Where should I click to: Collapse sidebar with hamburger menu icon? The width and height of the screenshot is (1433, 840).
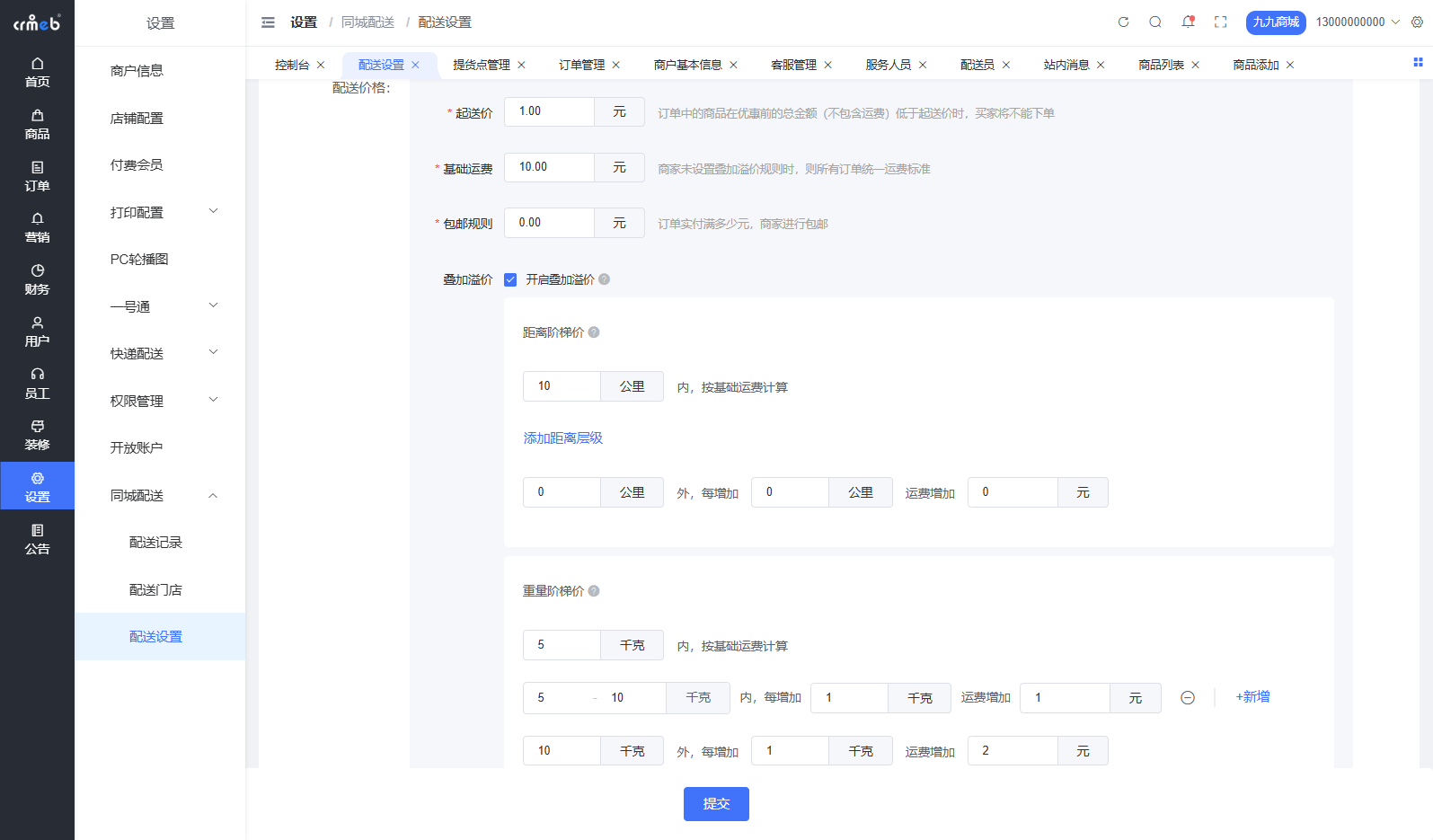pyautogui.click(x=268, y=22)
